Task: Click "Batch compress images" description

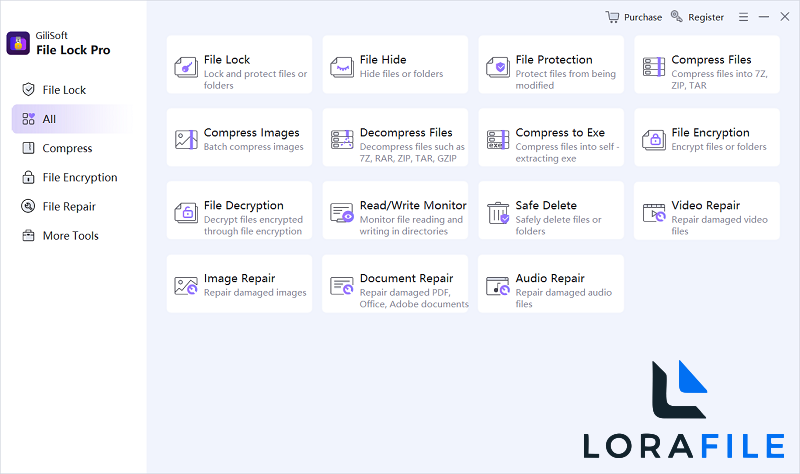Action: [254, 147]
